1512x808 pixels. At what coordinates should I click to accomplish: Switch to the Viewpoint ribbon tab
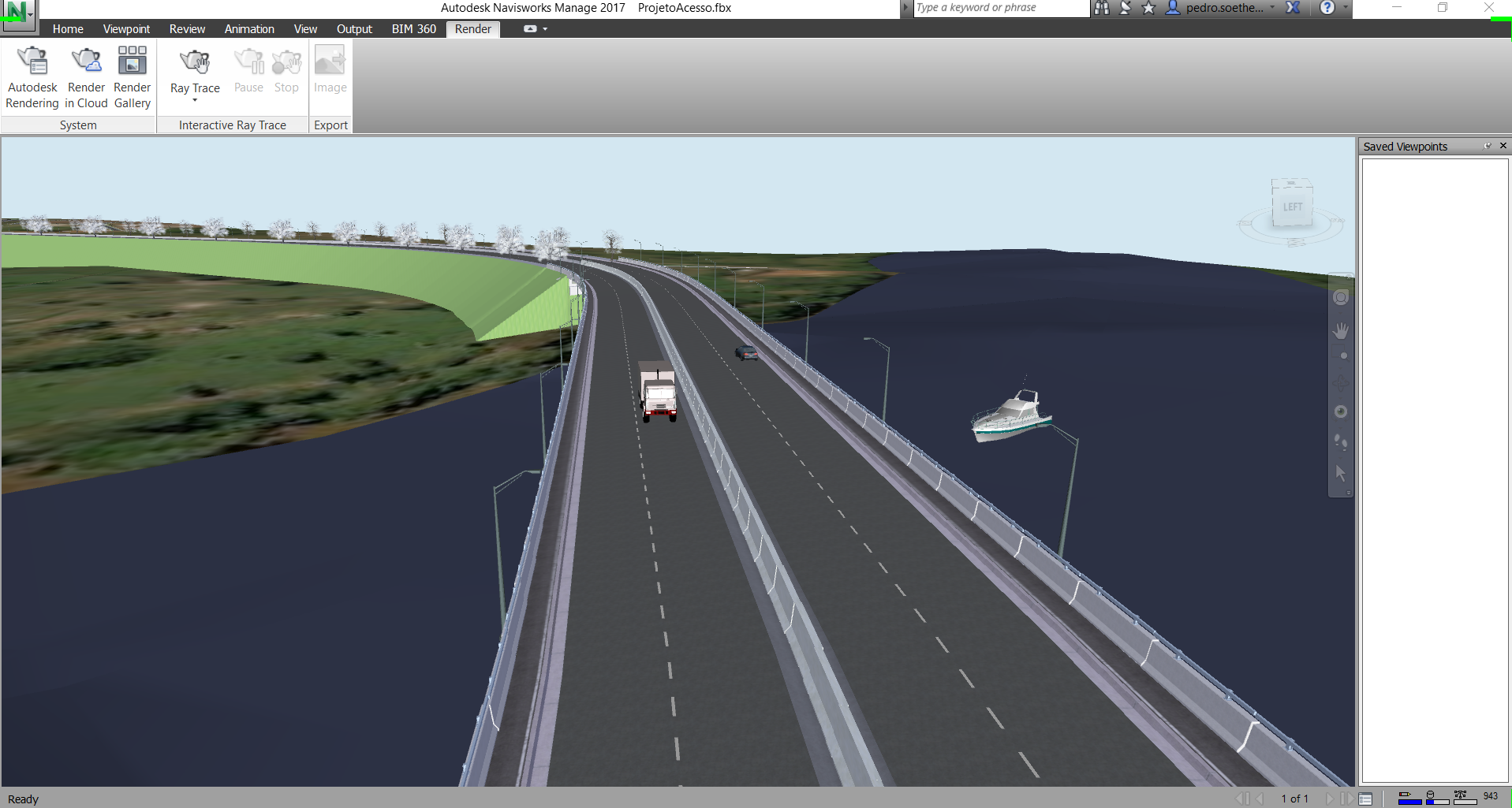126,28
